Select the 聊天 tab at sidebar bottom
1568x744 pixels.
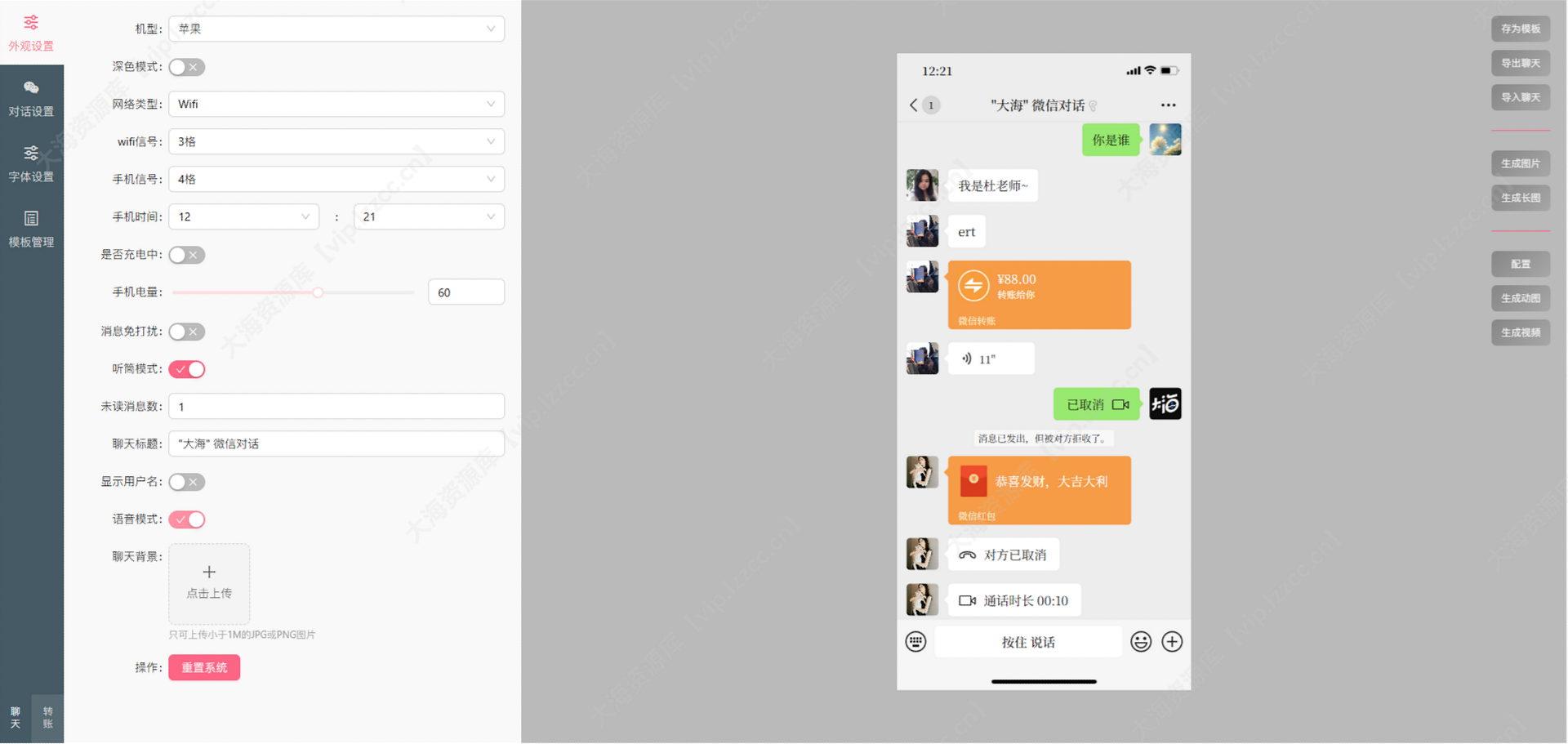pos(16,718)
